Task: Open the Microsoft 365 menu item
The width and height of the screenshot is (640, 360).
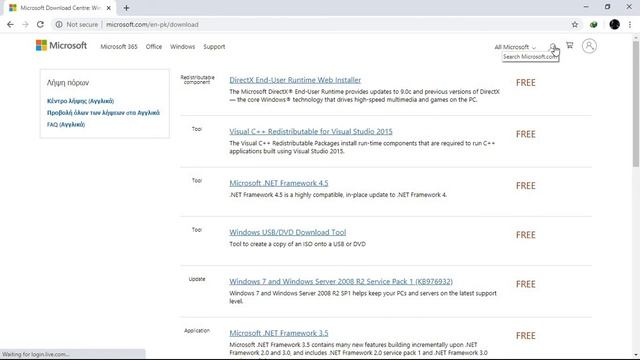Action: click(119, 47)
